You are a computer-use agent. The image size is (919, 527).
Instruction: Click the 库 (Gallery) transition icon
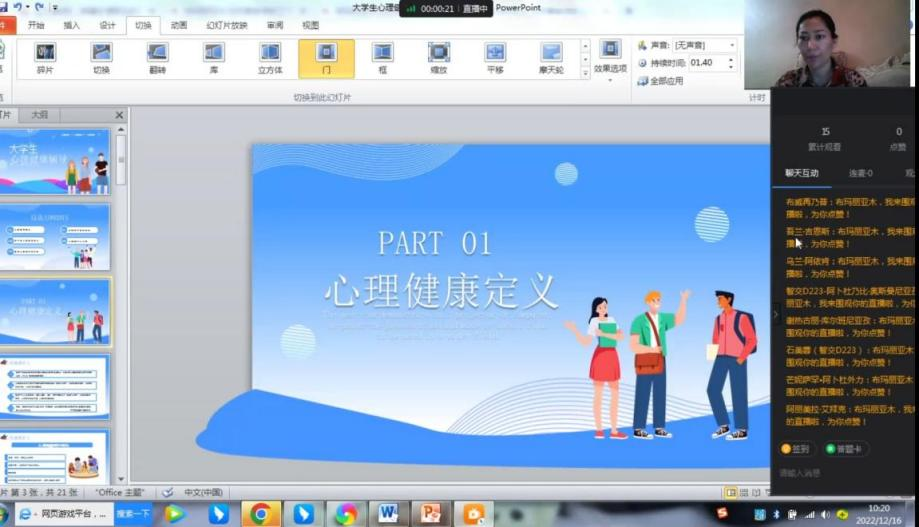click(214, 58)
